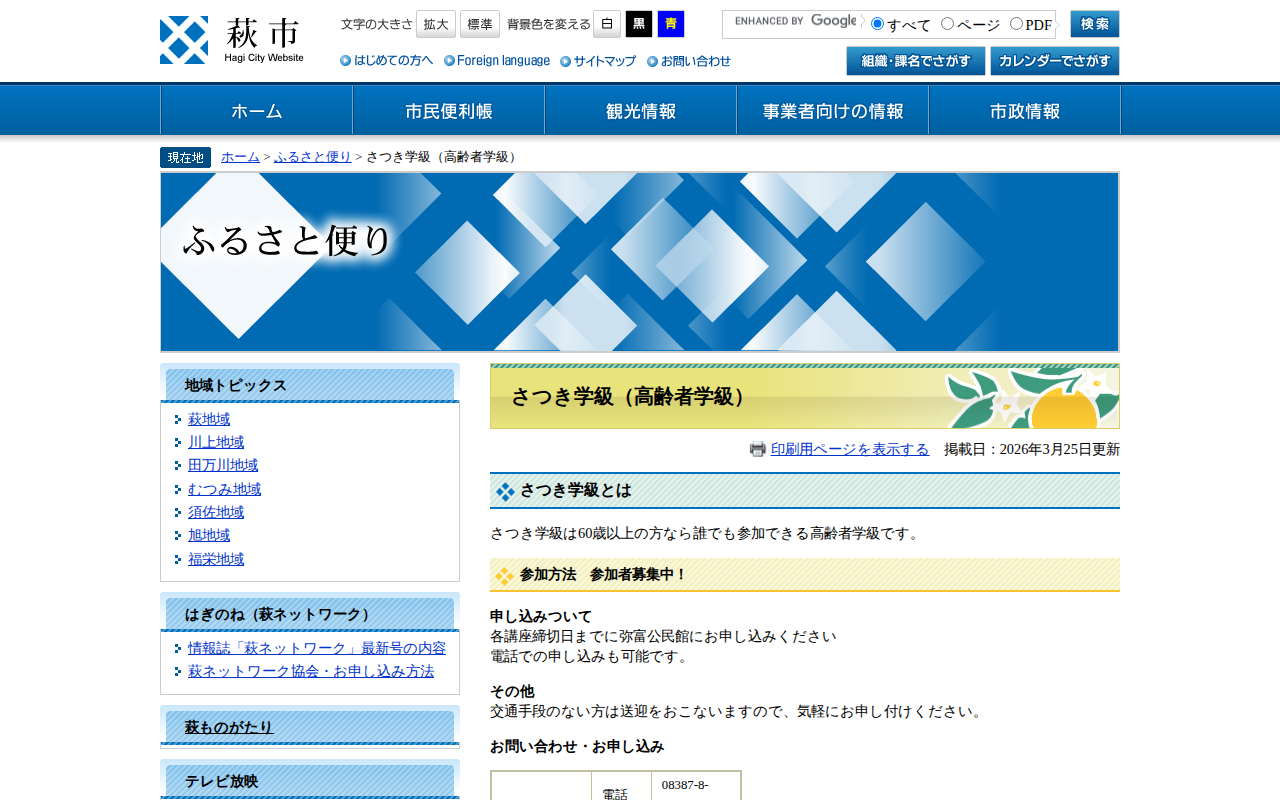Click ふるさと便り in the breadcrumb
Image resolution: width=1280 pixels, height=800 pixels.
click(313, 157)
